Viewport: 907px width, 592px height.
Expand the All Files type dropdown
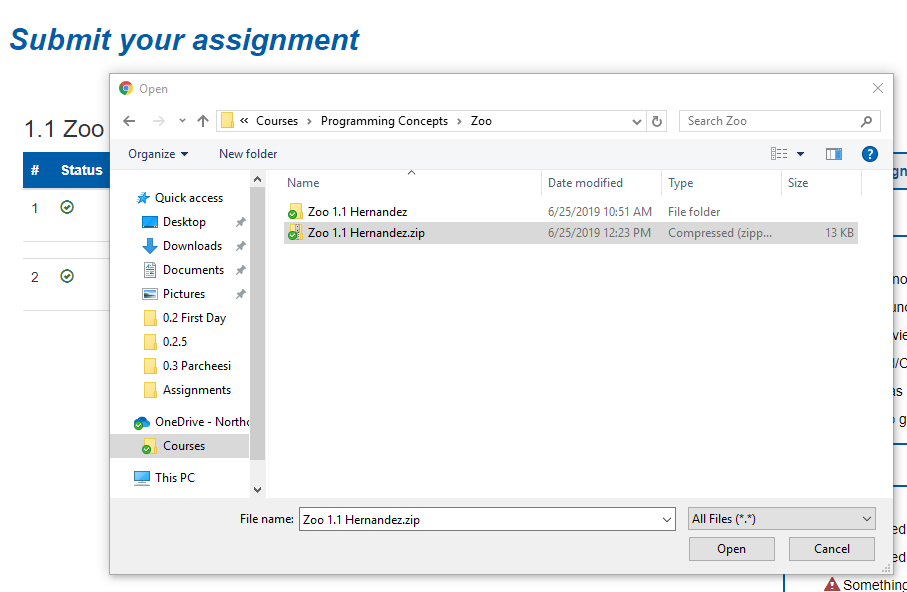(781, 519)
